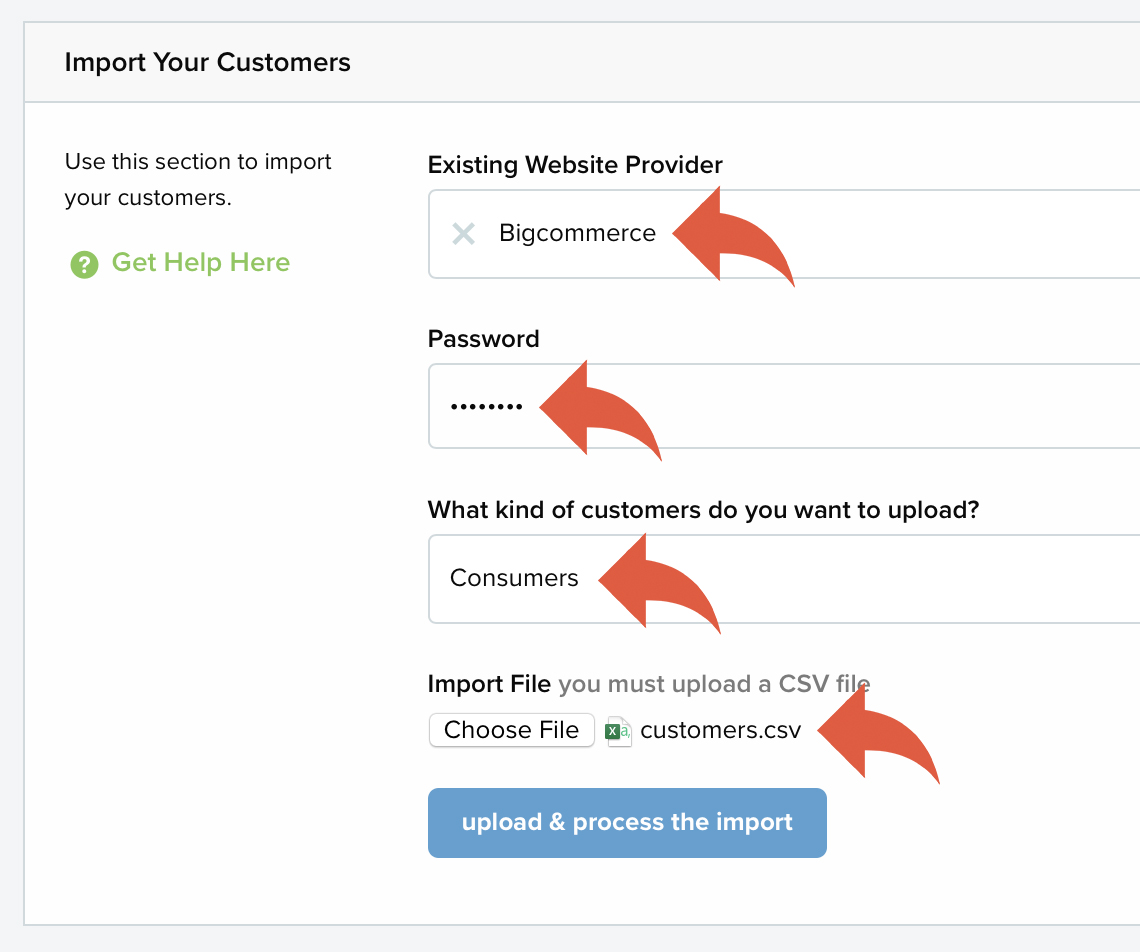This screenshot has width=1140, height=952.
Task: Click the red arrow pointing at Bigcommerce
Action: (733, 236)
